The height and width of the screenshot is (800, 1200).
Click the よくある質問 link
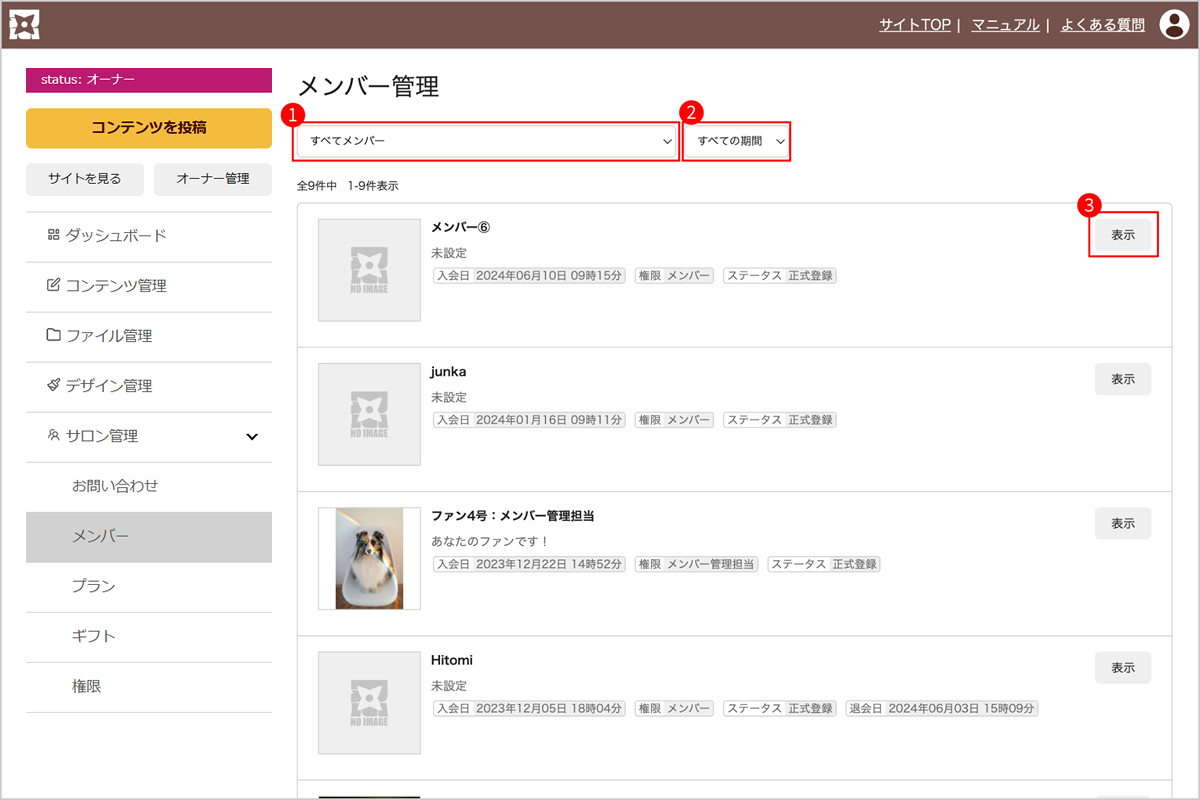click(x=1102, y=25)
